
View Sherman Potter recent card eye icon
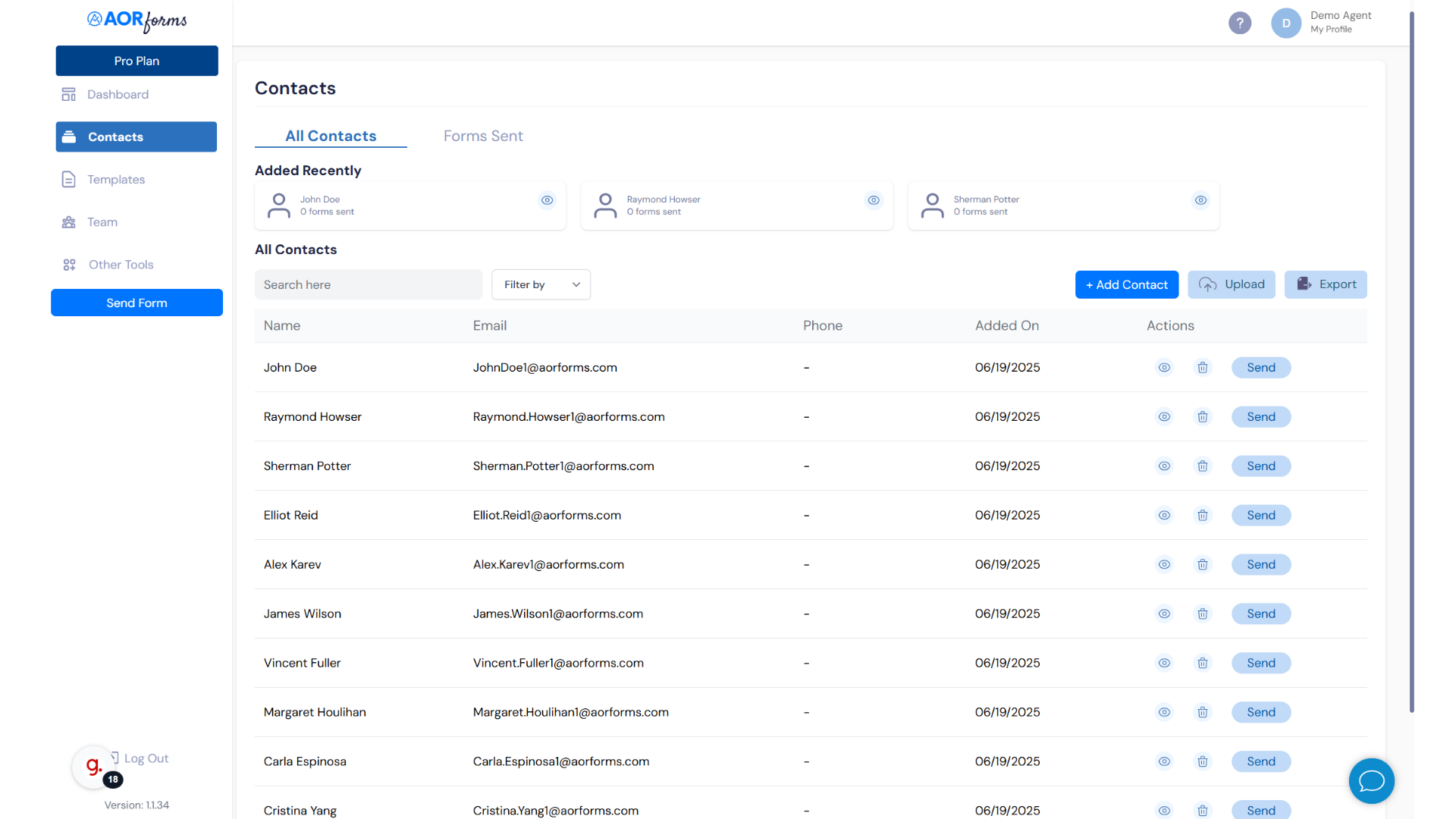click(x=1200, y=200)
